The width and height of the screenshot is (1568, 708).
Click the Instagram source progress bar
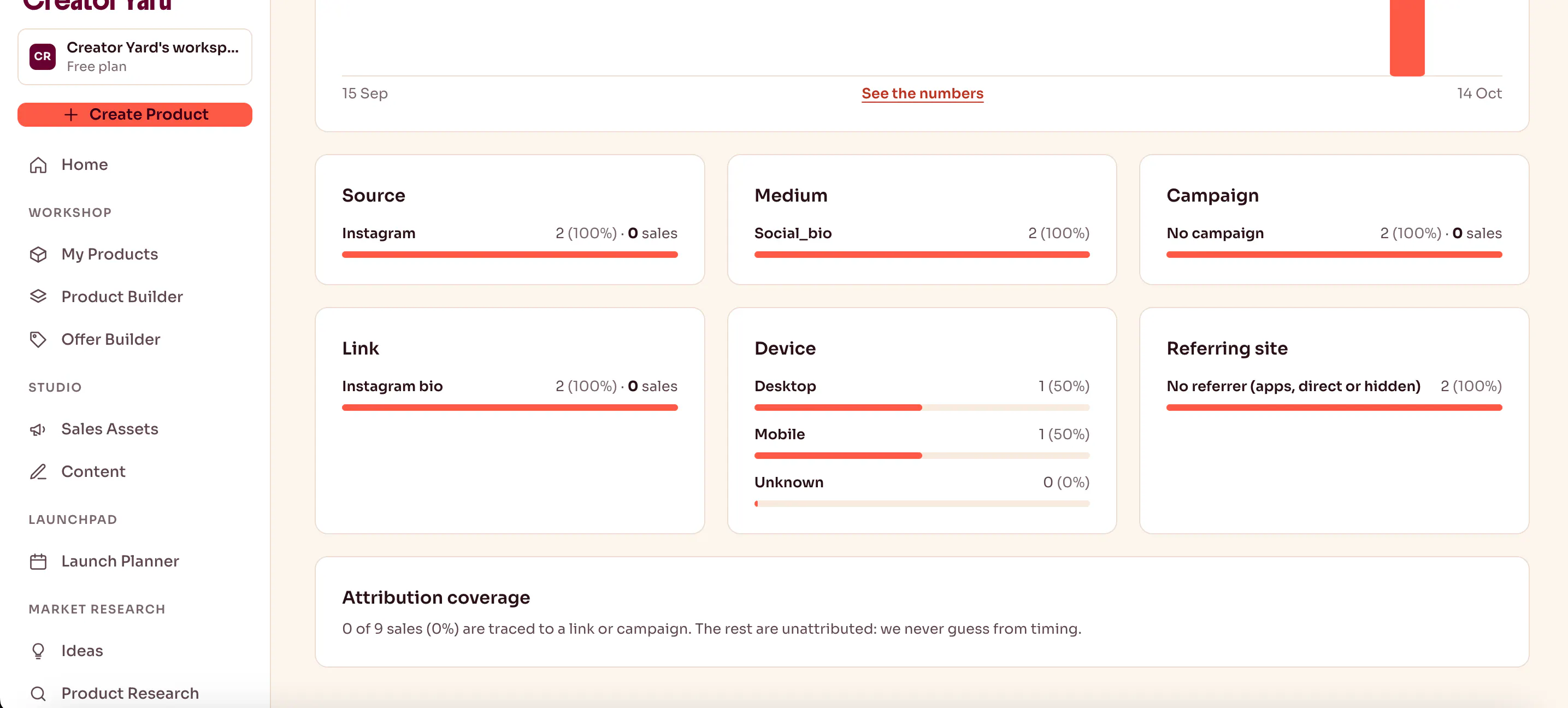510,255
